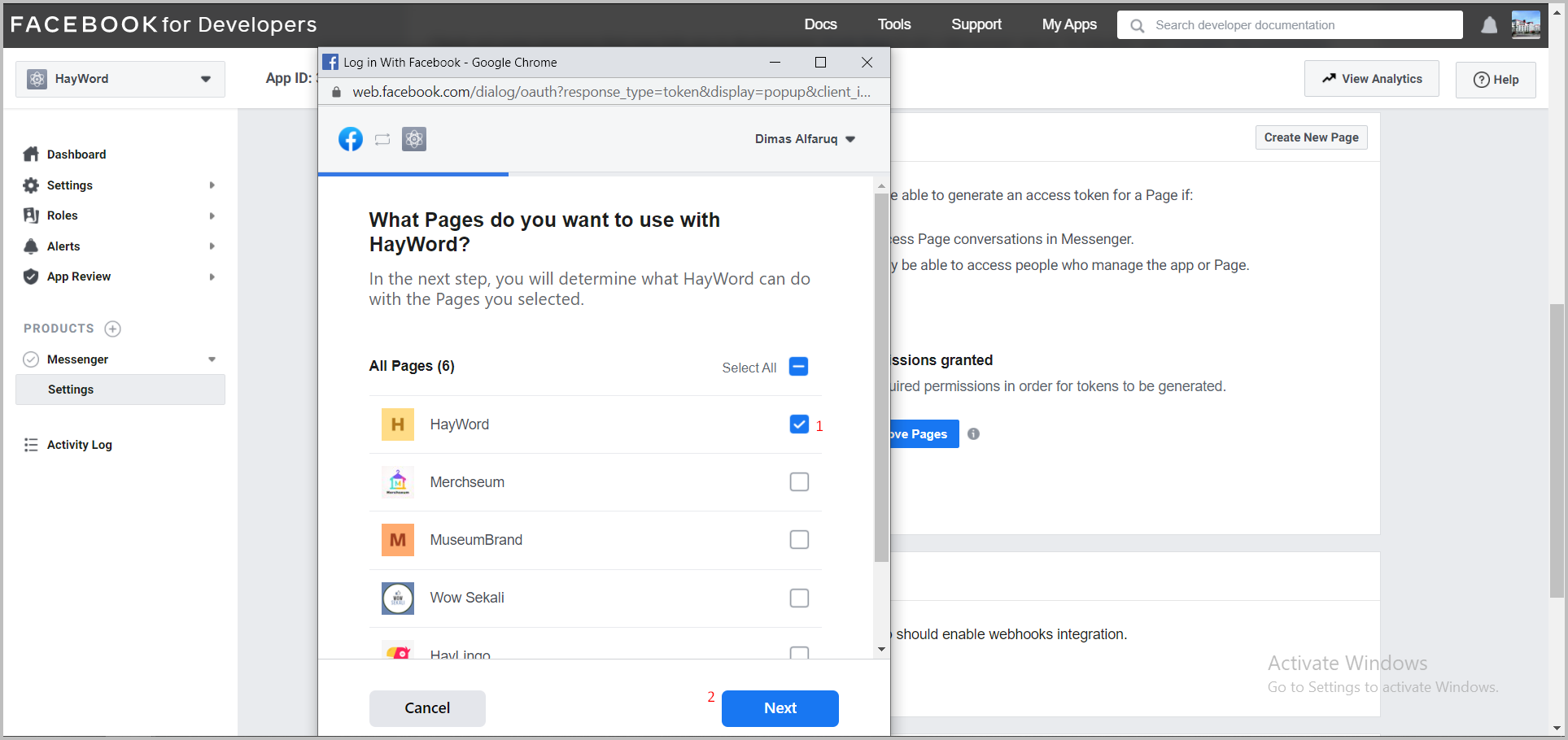Click the Facebook favicon in popup title bar
The width and height of the screenshot is (1568, 740).
click(x=330, y=63)
